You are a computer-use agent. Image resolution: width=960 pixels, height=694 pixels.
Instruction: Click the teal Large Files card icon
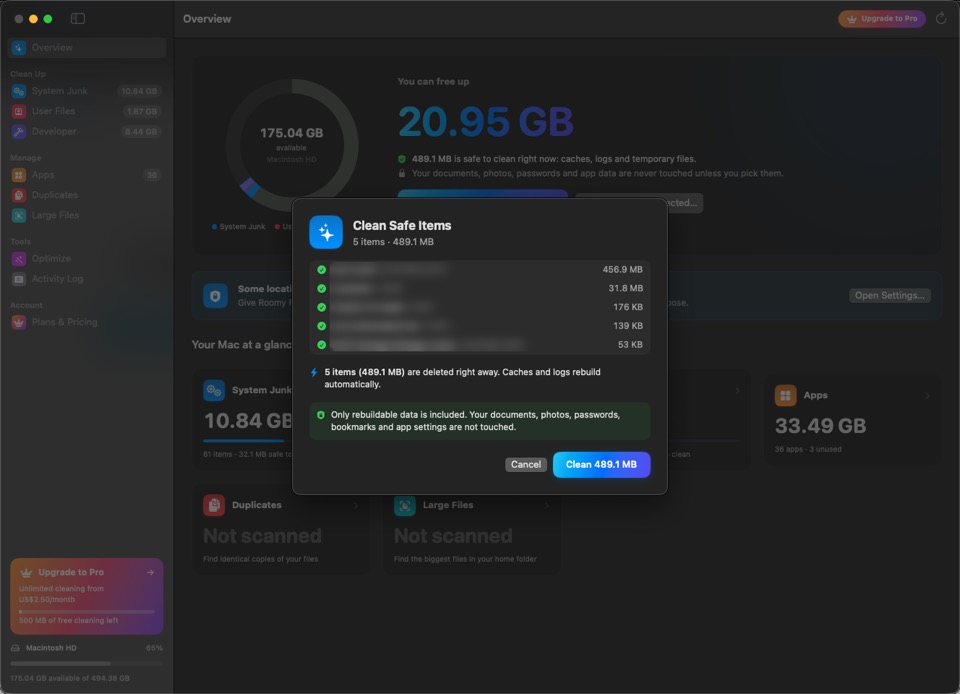pyautogui.click(x=405, y=506)
